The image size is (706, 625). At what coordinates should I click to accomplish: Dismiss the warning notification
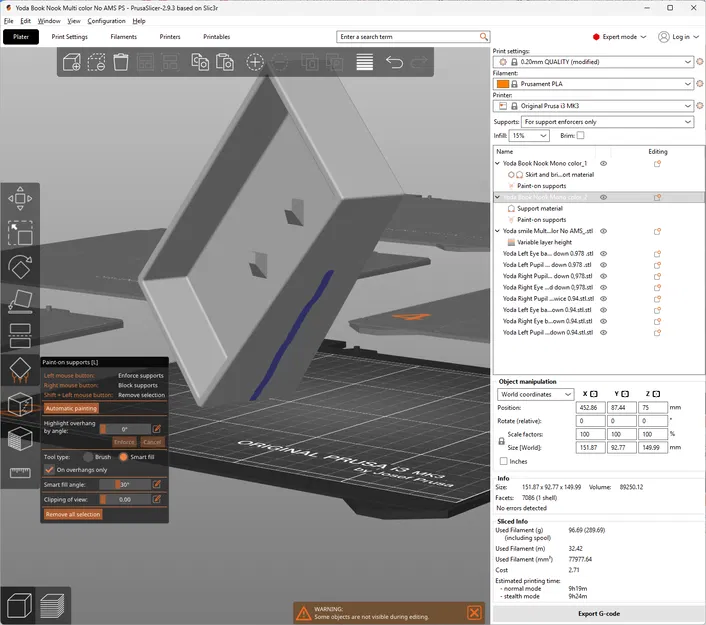(474, 613)
